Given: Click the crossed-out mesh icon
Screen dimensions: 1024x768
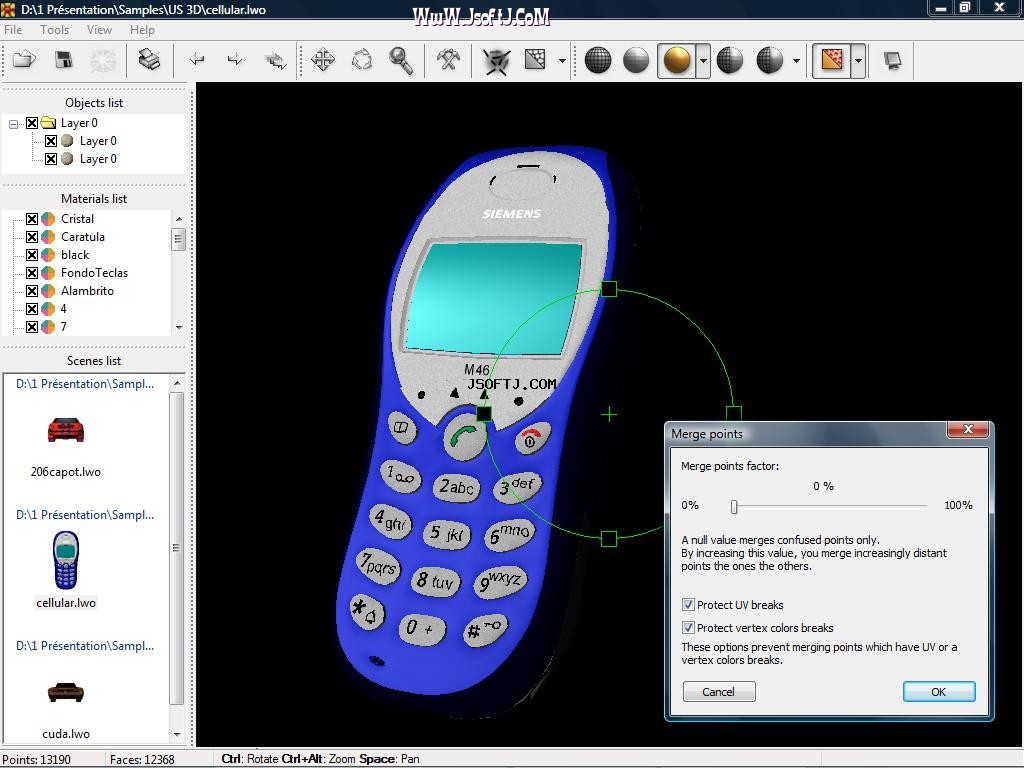Looking at the screenshot, I should (x=496, y=61).
